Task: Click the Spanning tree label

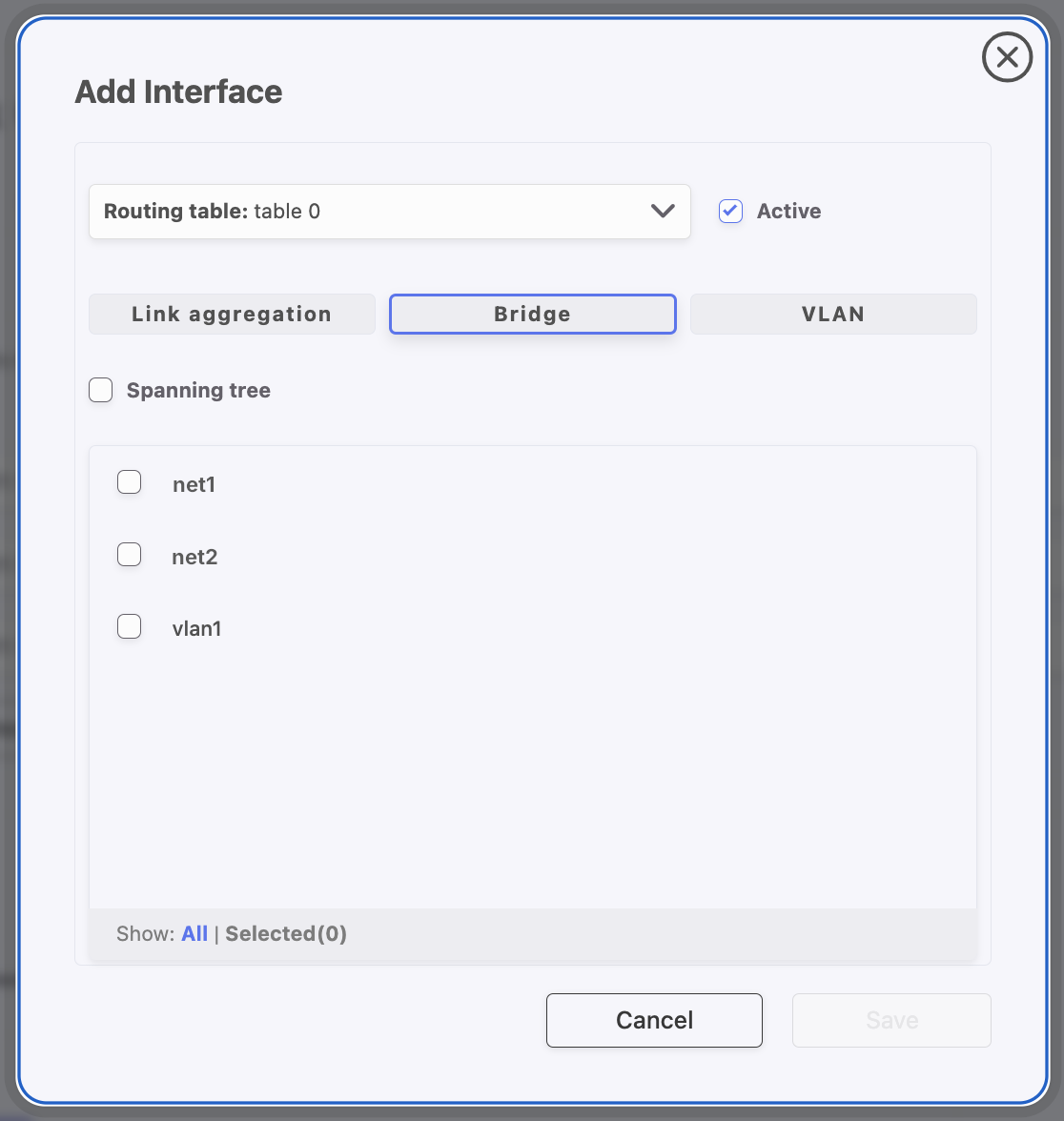Action: [x=198, y=391]
